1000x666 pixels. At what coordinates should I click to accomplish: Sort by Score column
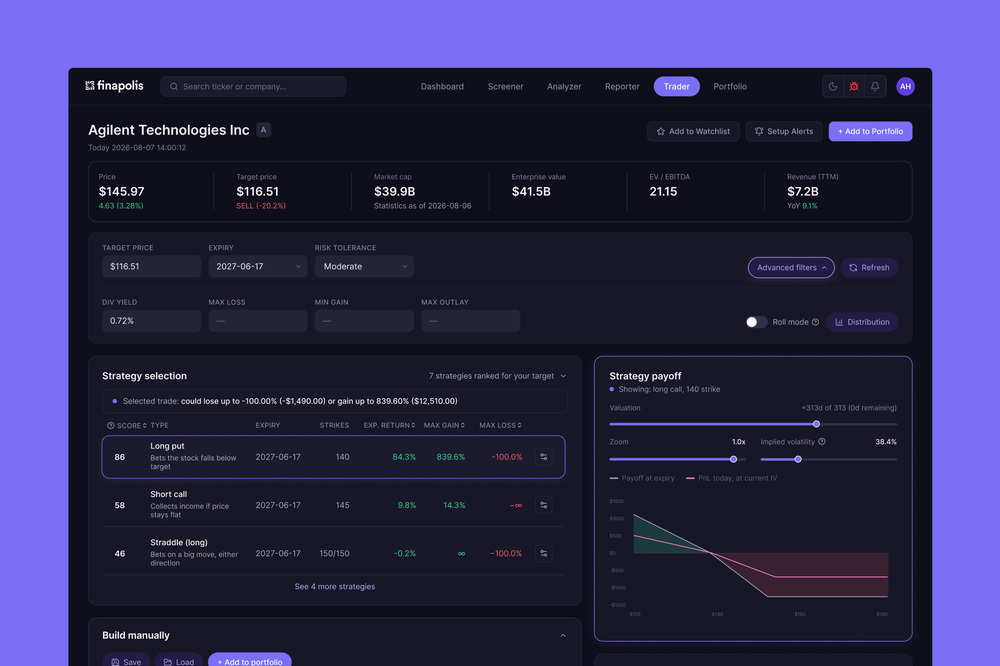[x=131, y=426]
